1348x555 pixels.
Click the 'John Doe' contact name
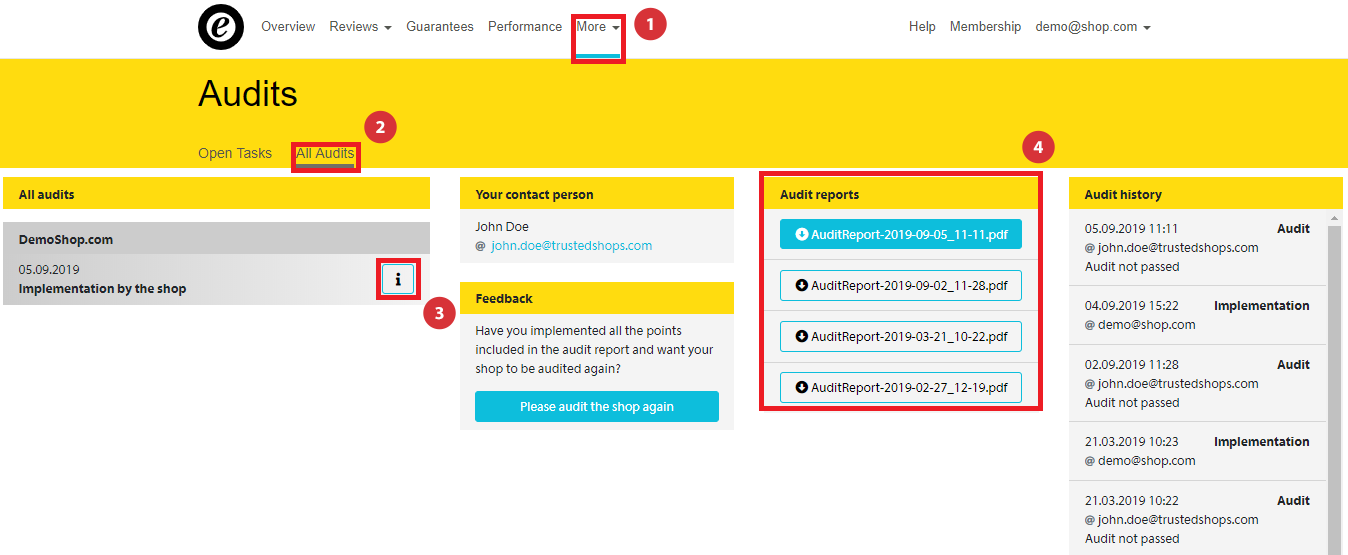(x=502, y=227)
